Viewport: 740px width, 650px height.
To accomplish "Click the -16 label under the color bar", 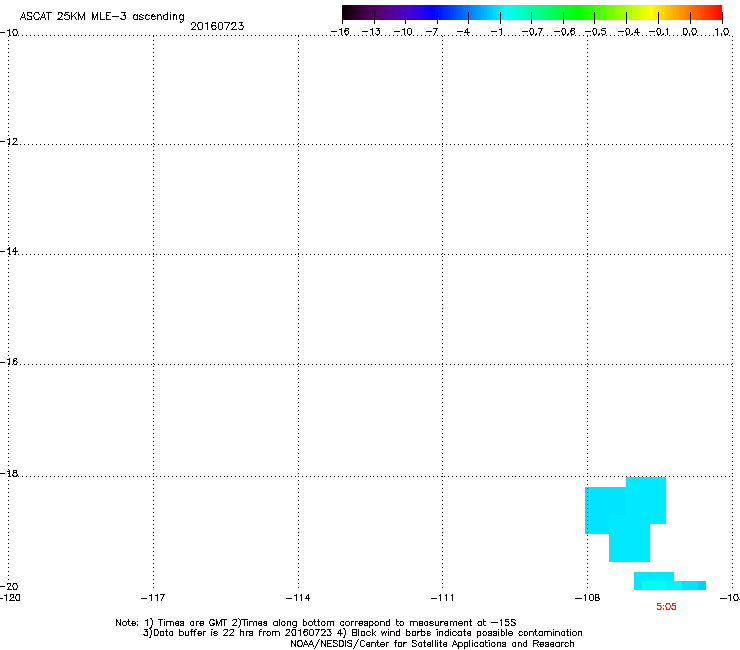I will [340, 32].
